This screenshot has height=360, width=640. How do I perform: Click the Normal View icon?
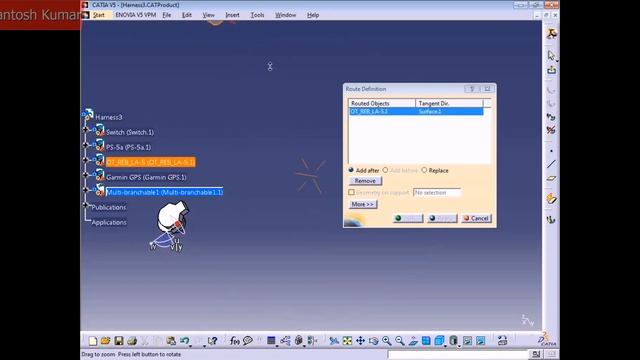point(413,341)
